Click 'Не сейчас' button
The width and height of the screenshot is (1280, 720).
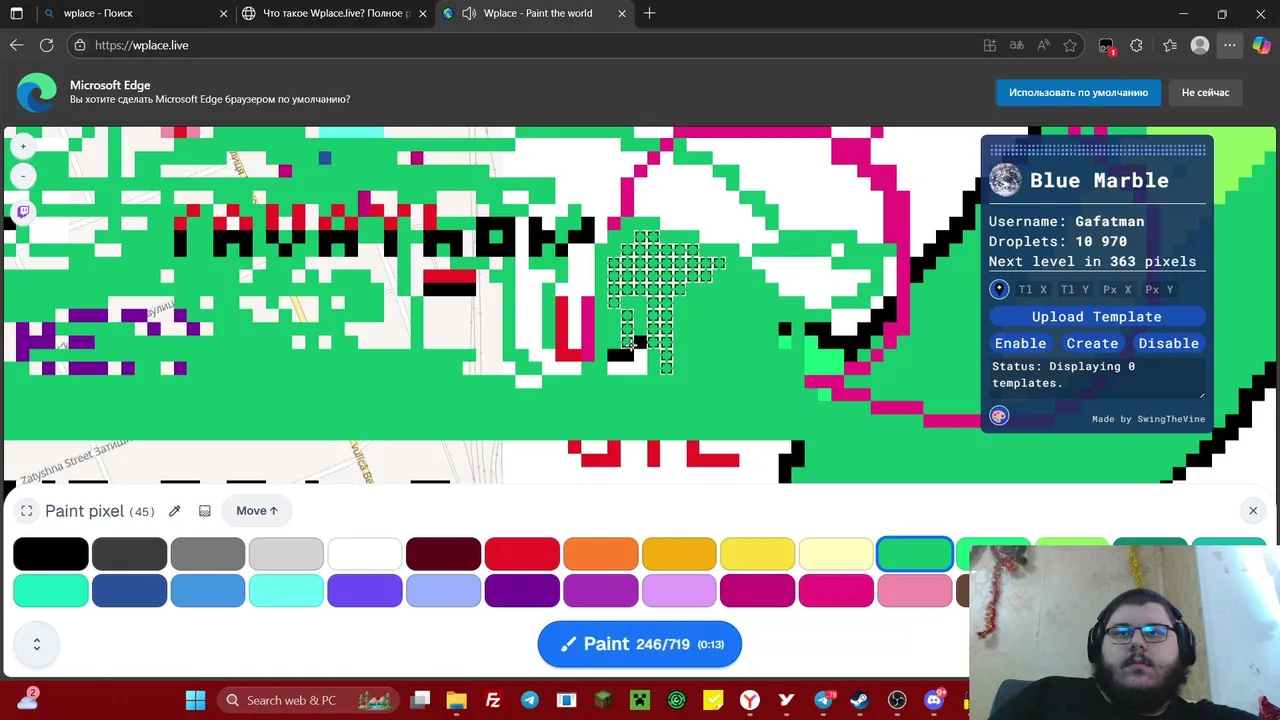pos(1205,92)
